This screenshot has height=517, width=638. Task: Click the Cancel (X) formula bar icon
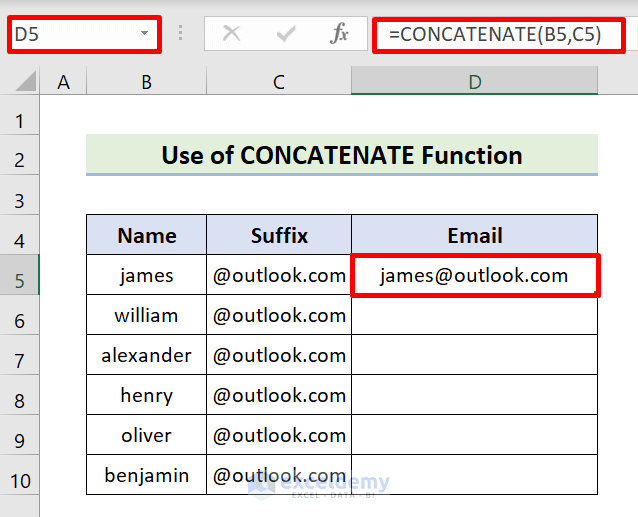coord(231,34)
